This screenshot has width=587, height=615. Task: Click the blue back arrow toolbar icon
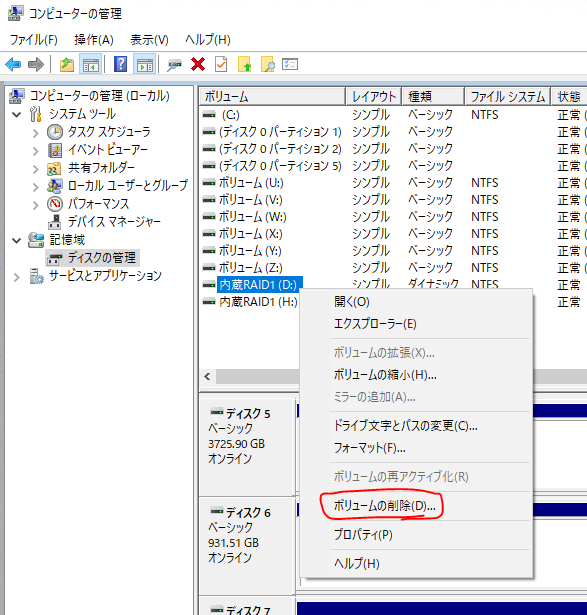point(13,64)
